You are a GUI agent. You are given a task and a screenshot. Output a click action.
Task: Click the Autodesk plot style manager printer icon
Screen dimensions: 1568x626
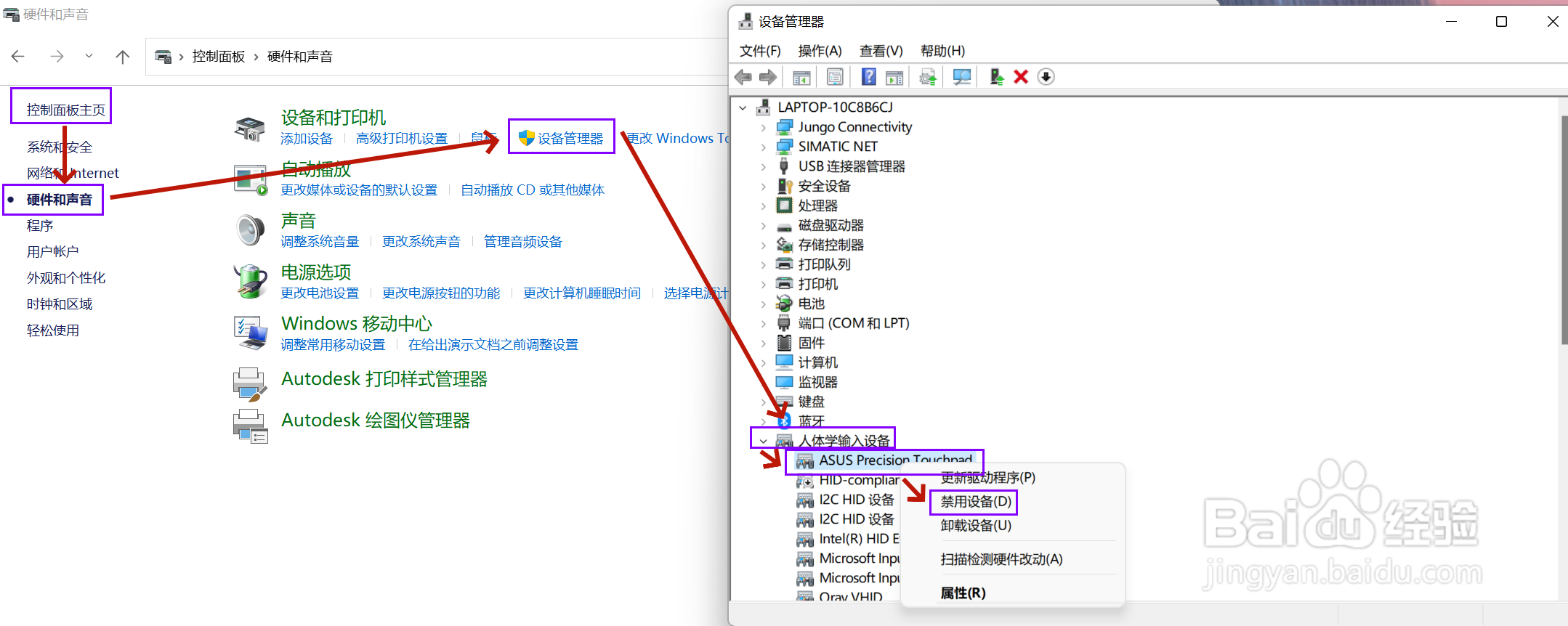click(x=251, y=384)
